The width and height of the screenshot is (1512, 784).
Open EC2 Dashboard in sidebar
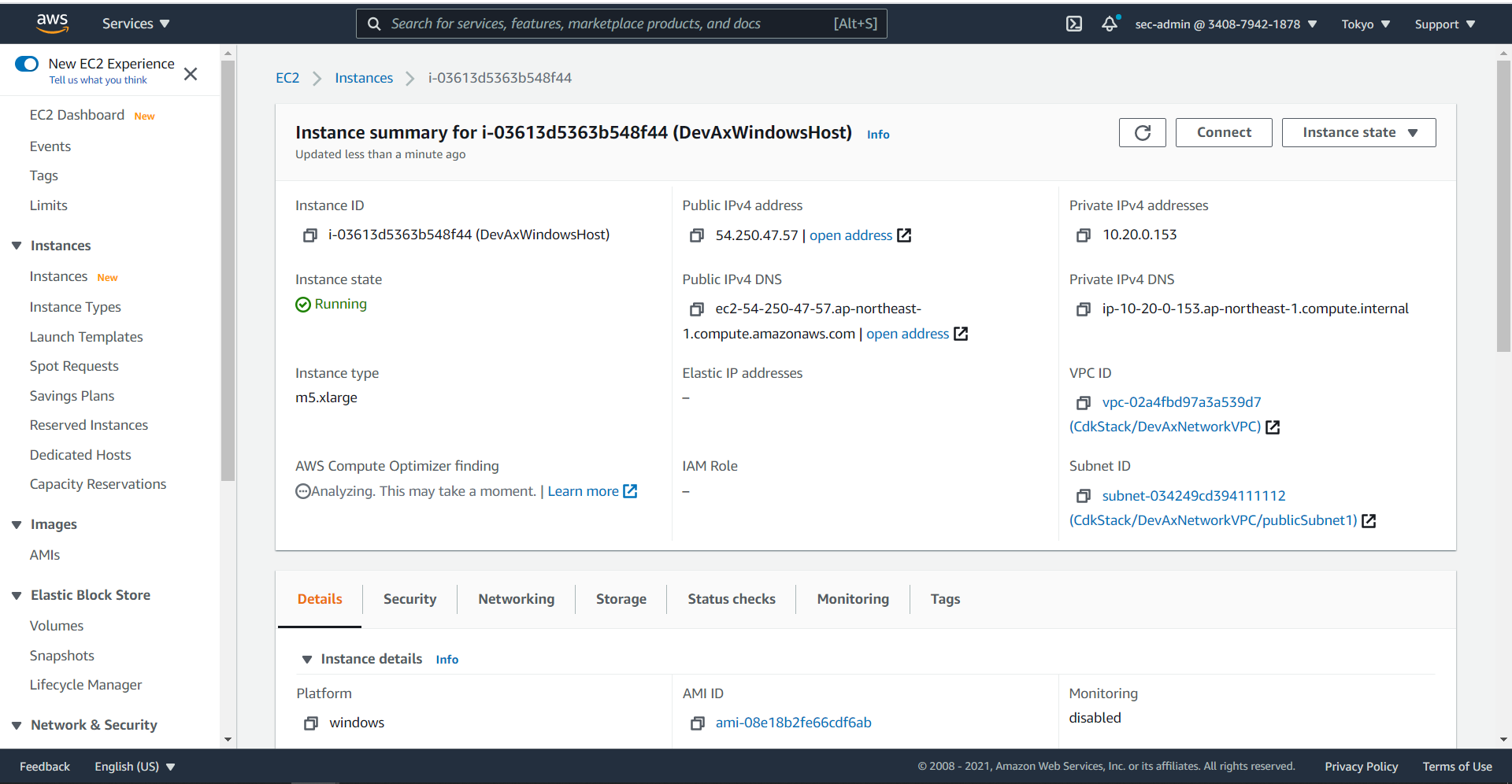[x=77, y=115]
